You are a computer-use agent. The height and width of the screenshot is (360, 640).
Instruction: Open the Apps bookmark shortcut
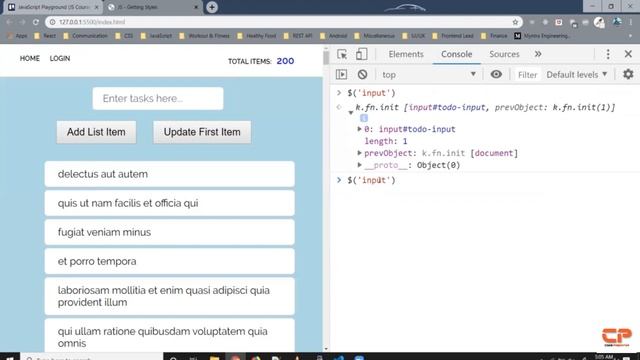pyautogui.click(x=17, y=36)
